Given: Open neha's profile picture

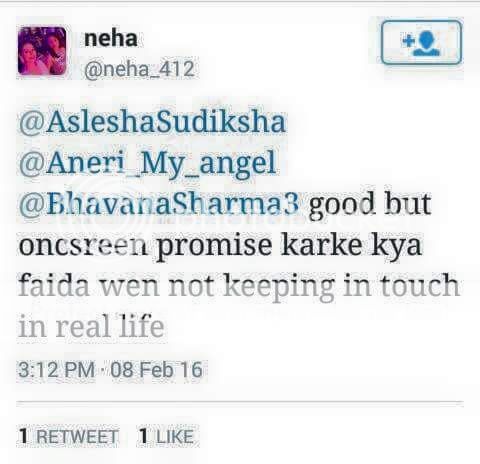Looking at the screenshot, I should tap(42, 51).
